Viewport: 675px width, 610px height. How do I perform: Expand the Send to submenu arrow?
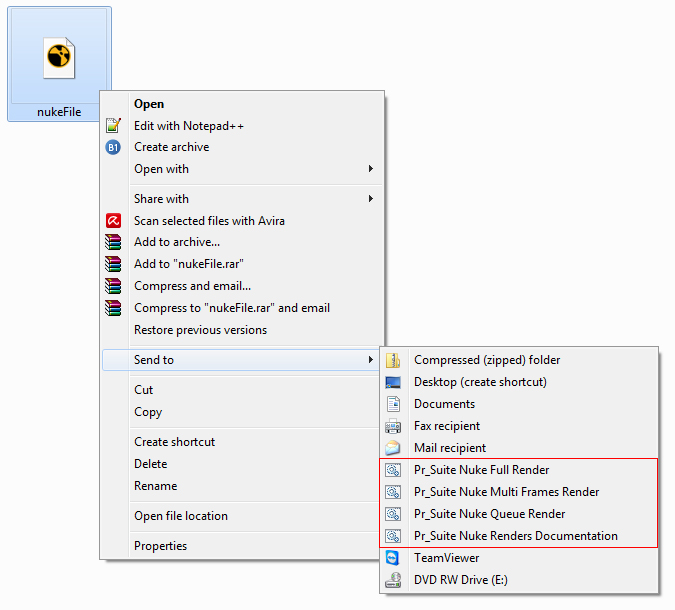(x=371, y=360)
